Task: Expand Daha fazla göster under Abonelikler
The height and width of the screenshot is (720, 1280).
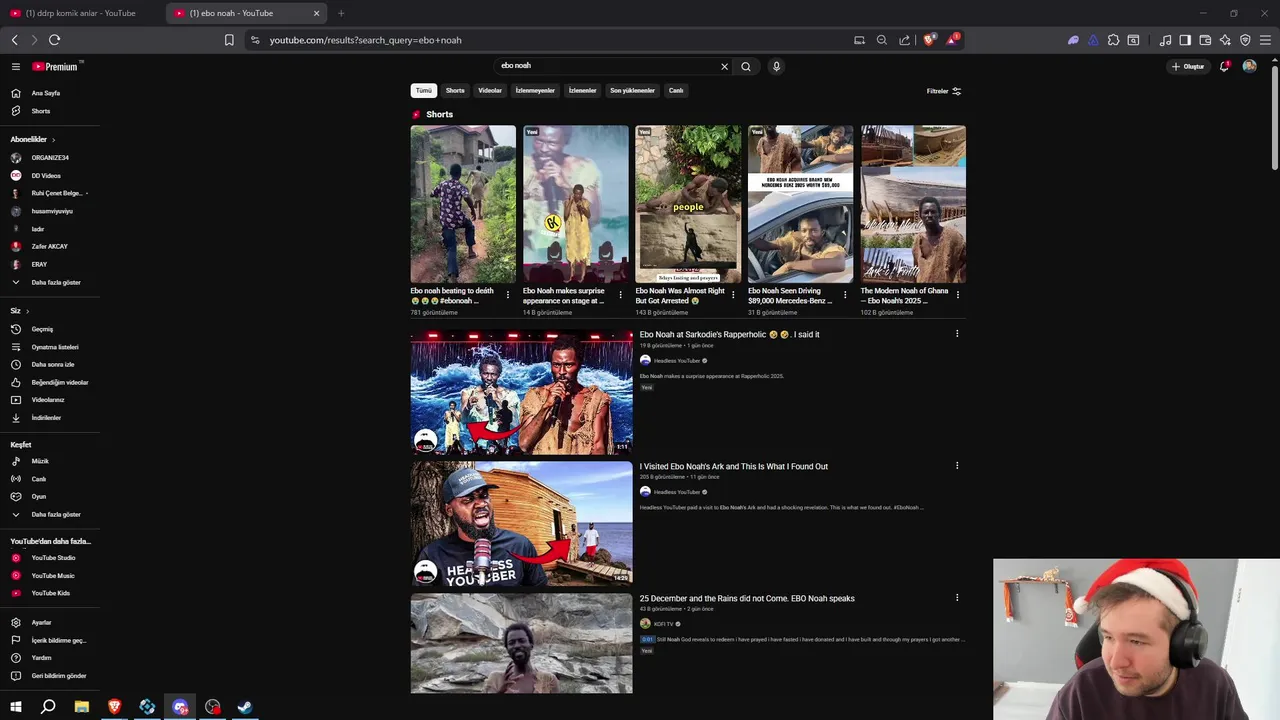Action: 50,282
